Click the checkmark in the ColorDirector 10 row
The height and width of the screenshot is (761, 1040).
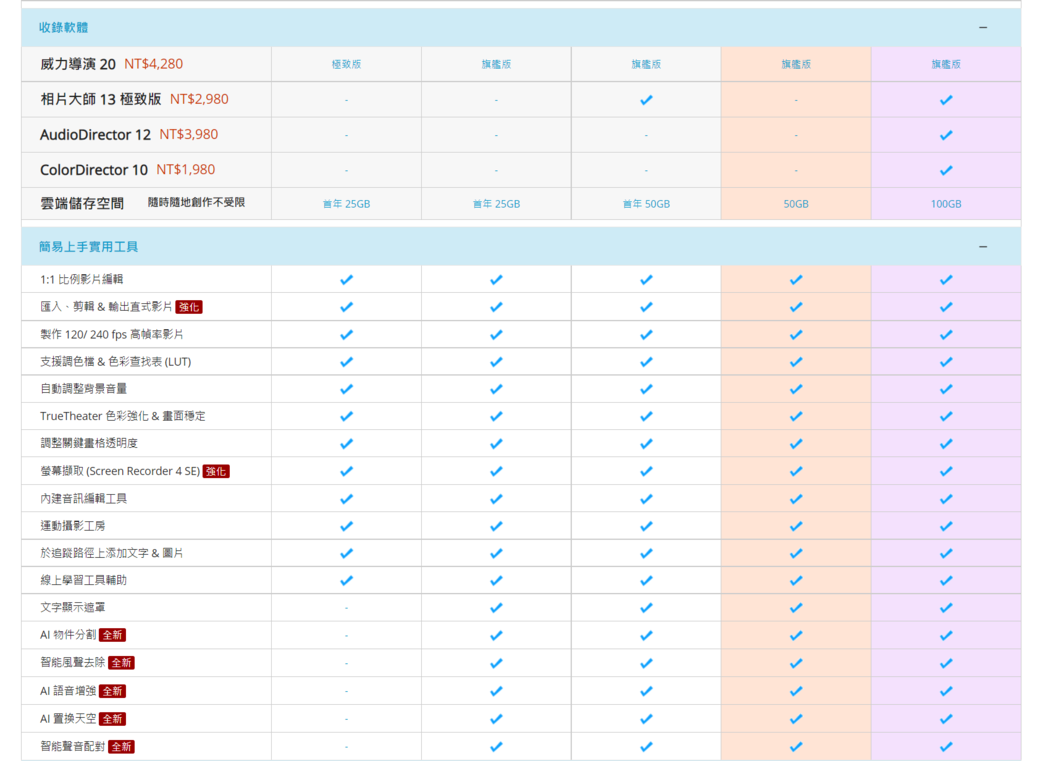click(946, 171)
